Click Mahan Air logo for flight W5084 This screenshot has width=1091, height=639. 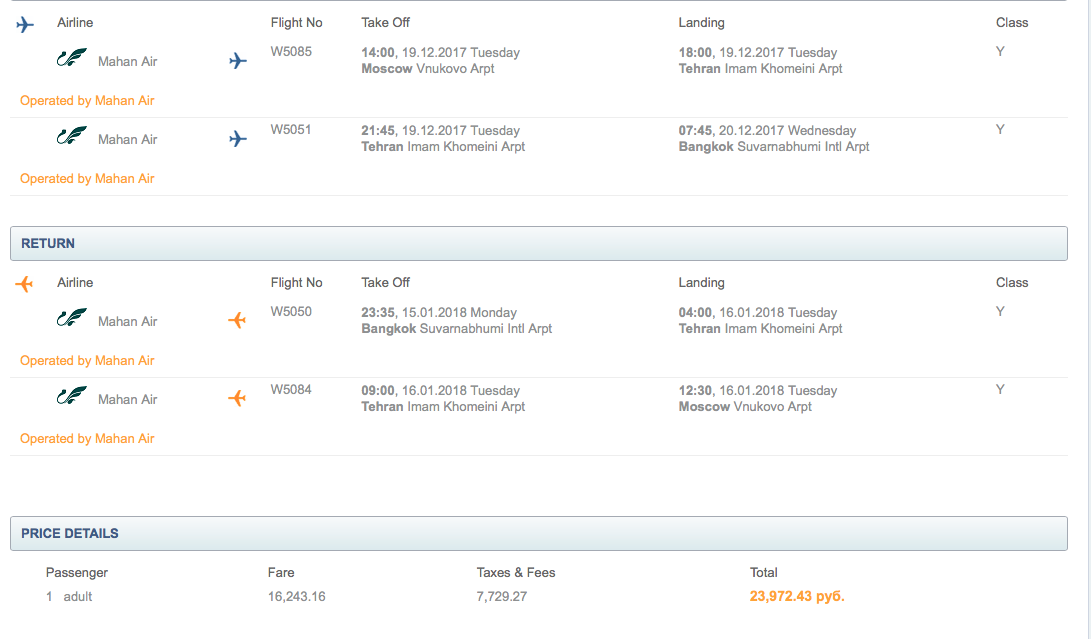72,396
